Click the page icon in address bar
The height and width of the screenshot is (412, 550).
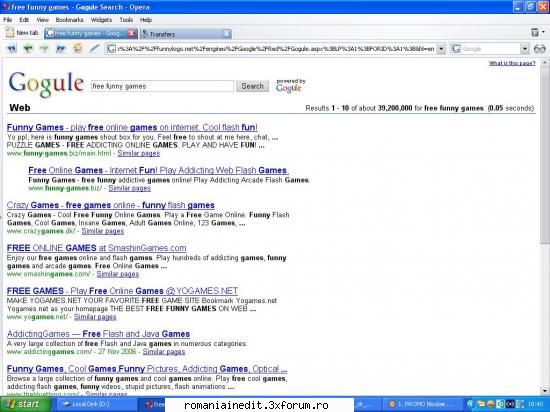tap(111, 49)
